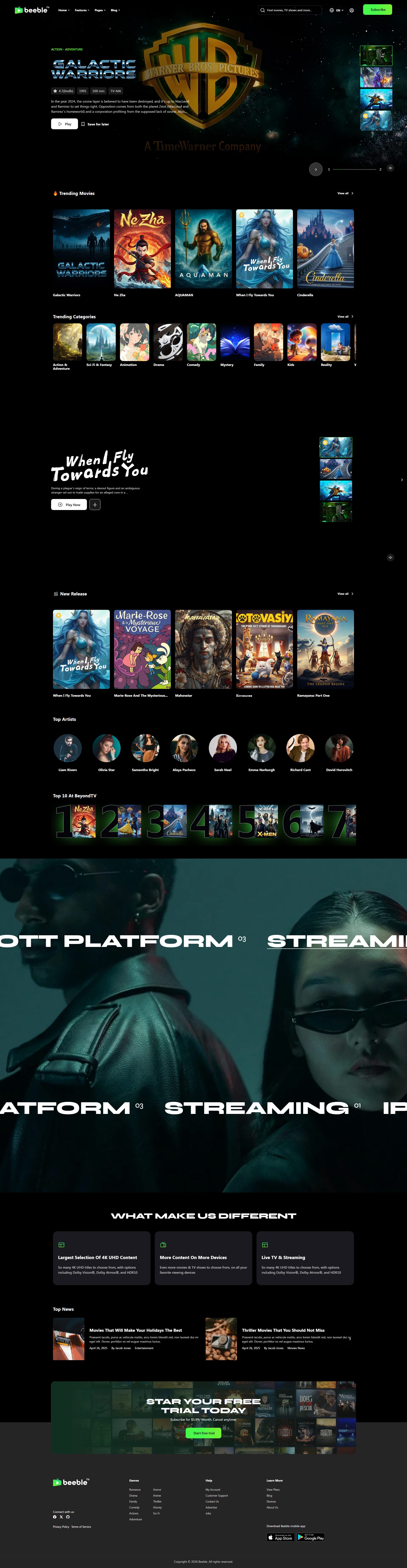
Task: Open the user account icon
Action: coord(351,10)
